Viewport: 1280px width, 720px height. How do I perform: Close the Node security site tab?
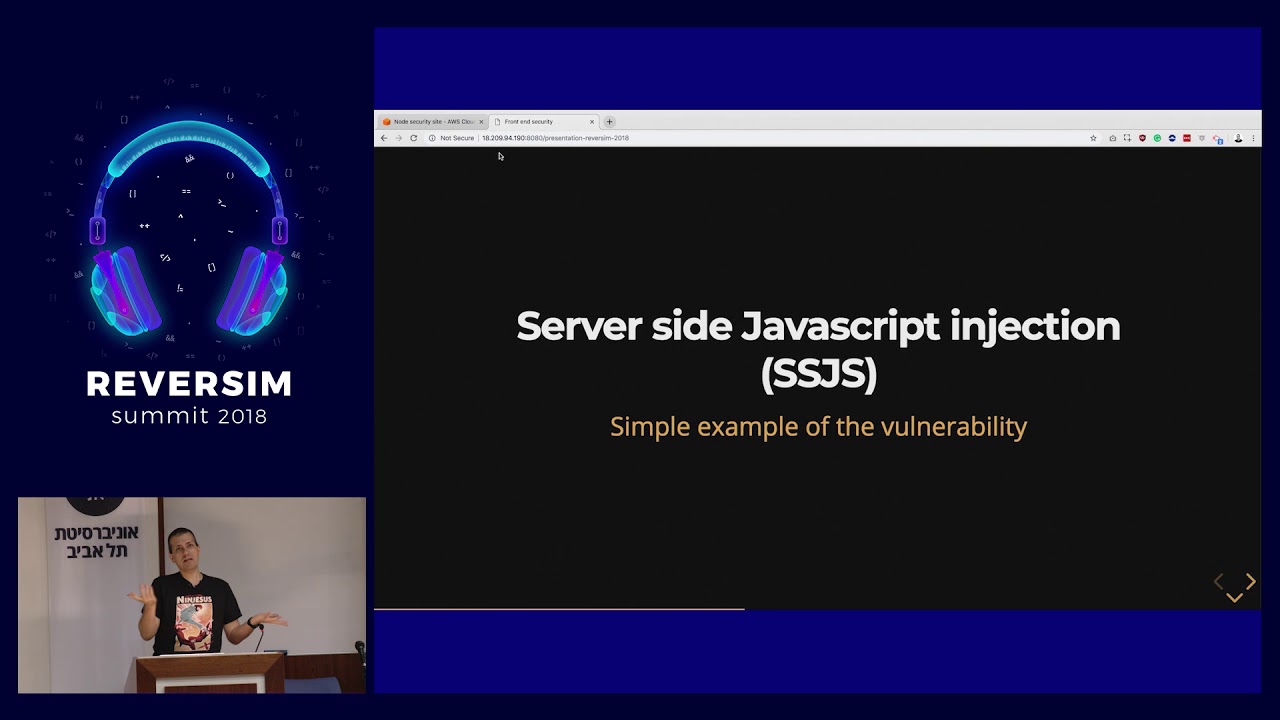click(481, 122)
